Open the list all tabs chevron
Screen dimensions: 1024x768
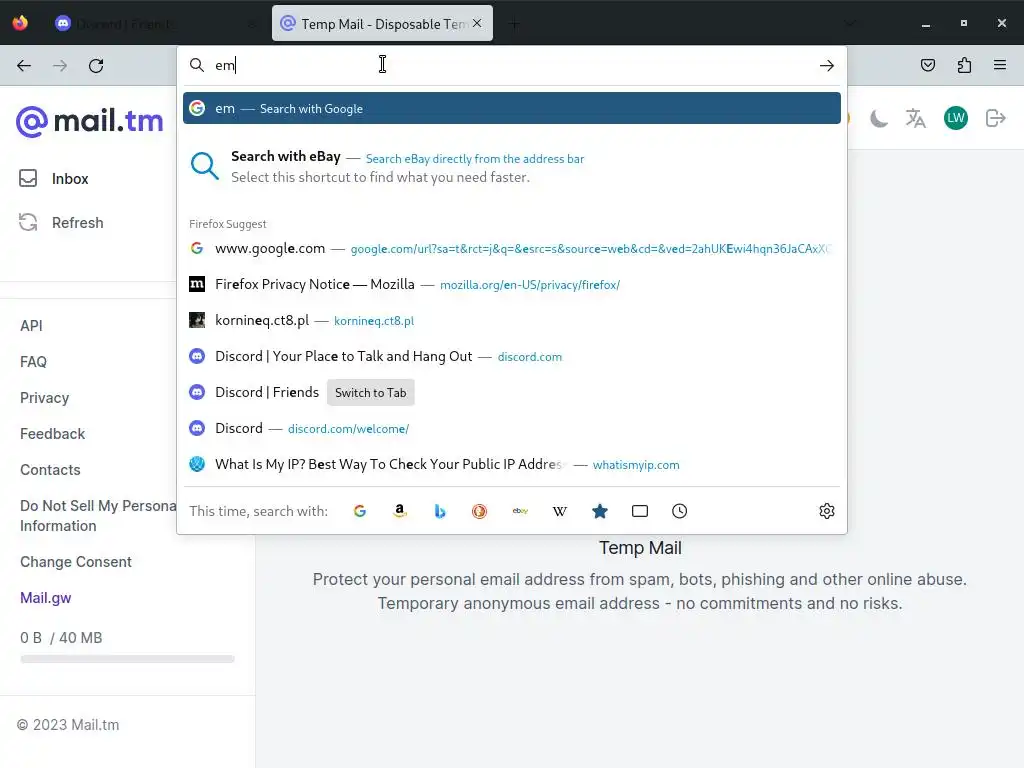[x=850, y=24]
